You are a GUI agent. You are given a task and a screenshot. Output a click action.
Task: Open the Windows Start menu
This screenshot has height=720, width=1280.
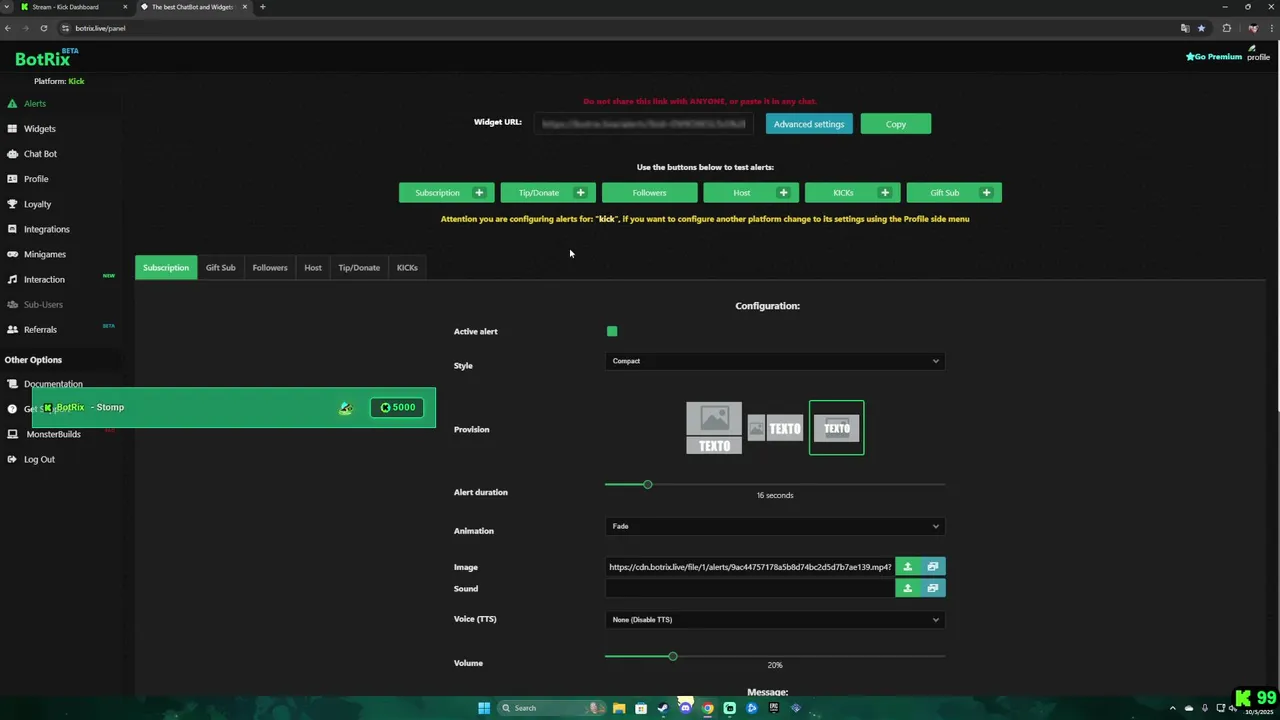point(484,708)
